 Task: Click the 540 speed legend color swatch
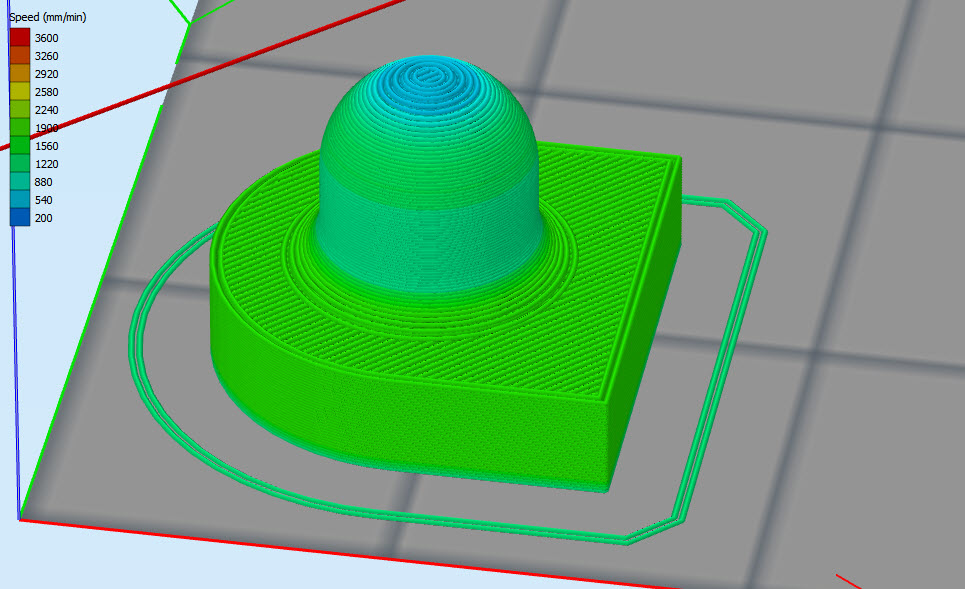[x=20, y=199]
